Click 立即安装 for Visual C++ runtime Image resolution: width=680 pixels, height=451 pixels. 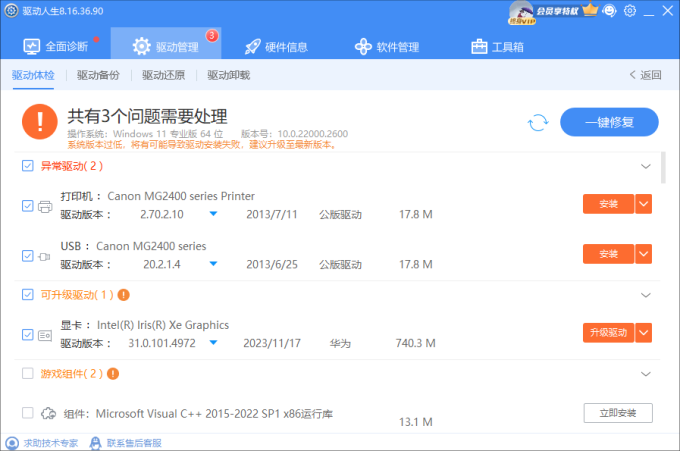[x=618, y=413]
